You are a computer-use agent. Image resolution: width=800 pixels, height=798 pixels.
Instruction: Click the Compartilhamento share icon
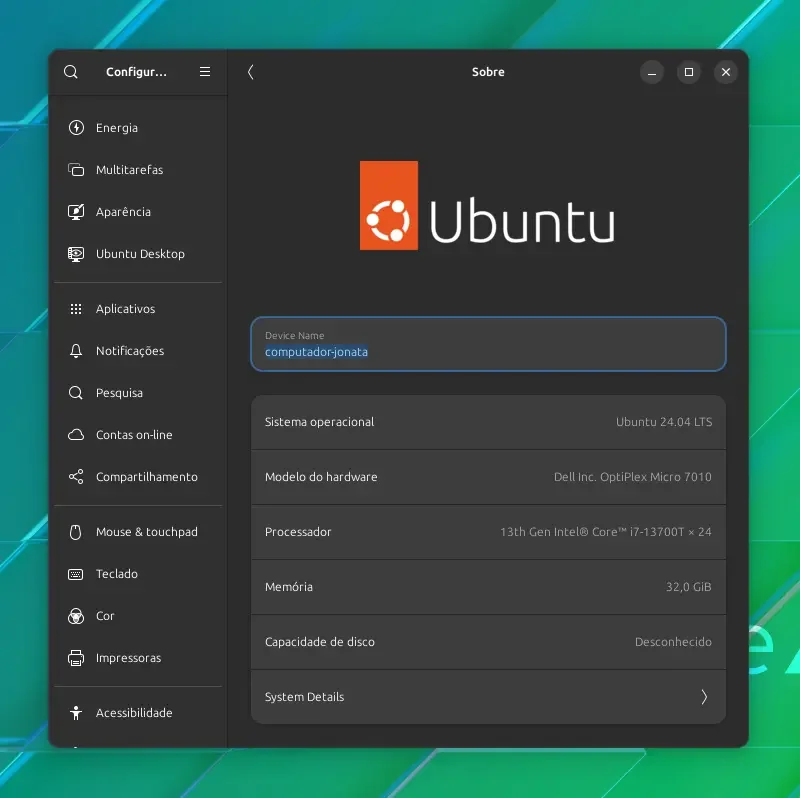point(76,477)
